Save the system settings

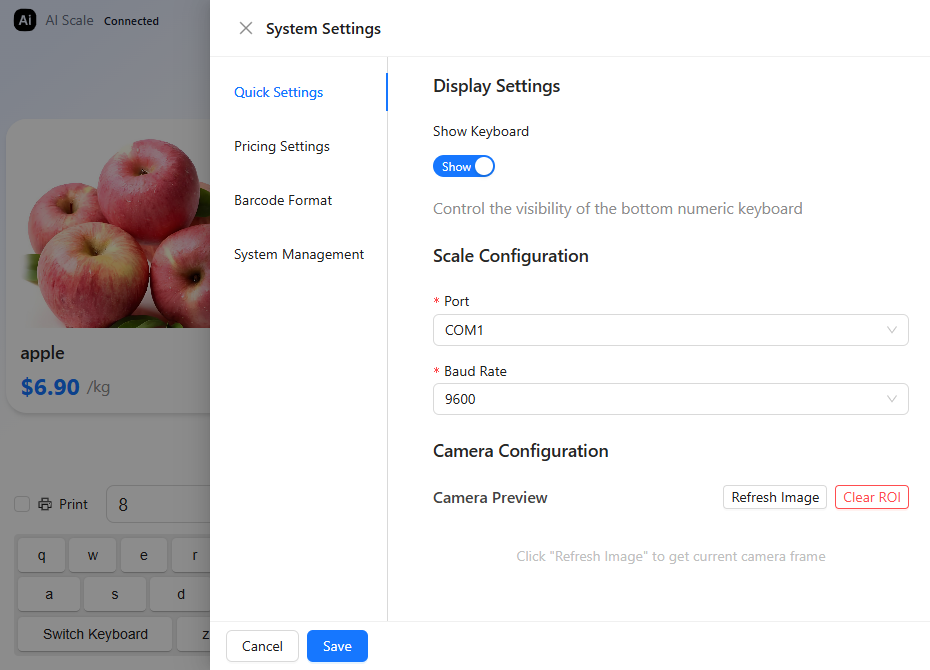coord(337,646)
